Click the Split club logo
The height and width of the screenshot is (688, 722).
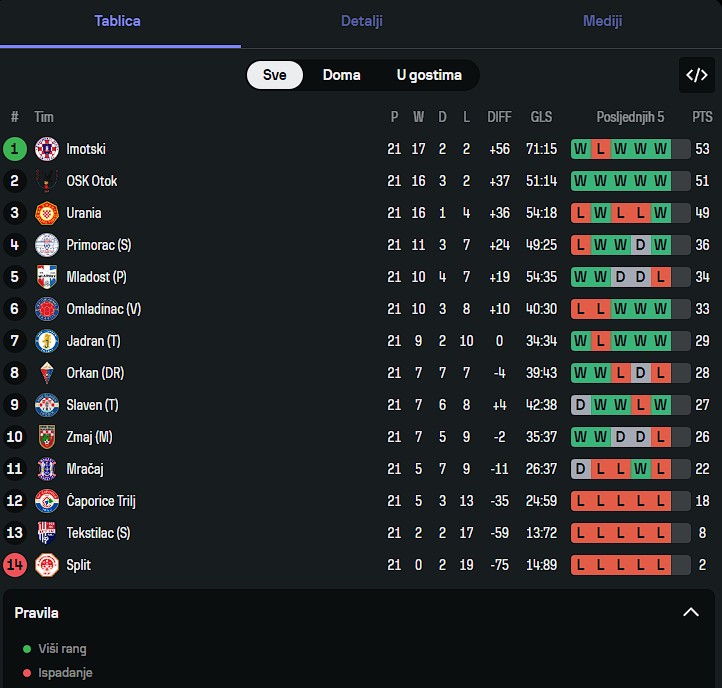[x=47, y=565]
